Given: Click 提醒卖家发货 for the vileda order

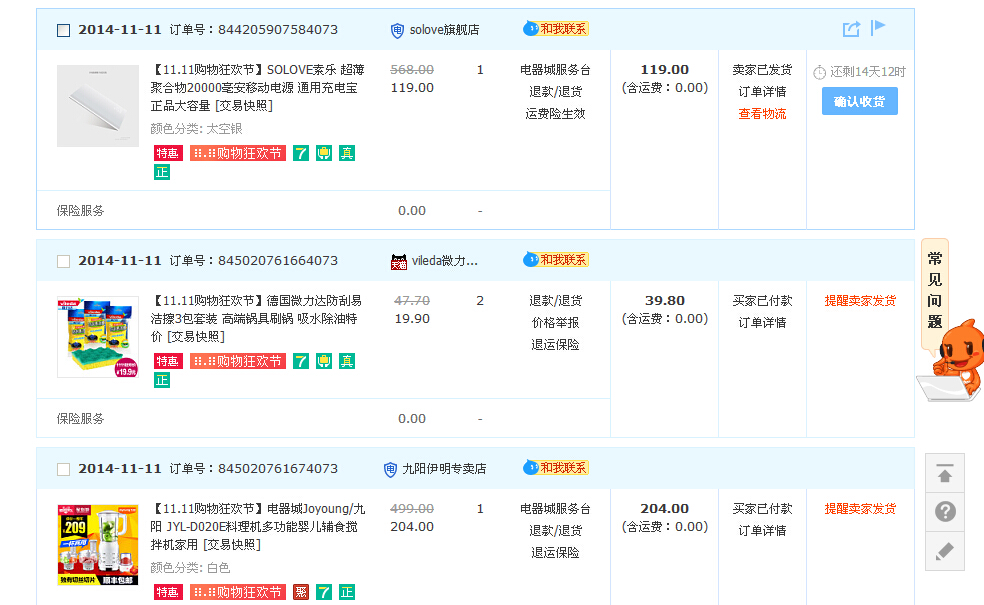Looking at the screenshot, I should point(860,301).
